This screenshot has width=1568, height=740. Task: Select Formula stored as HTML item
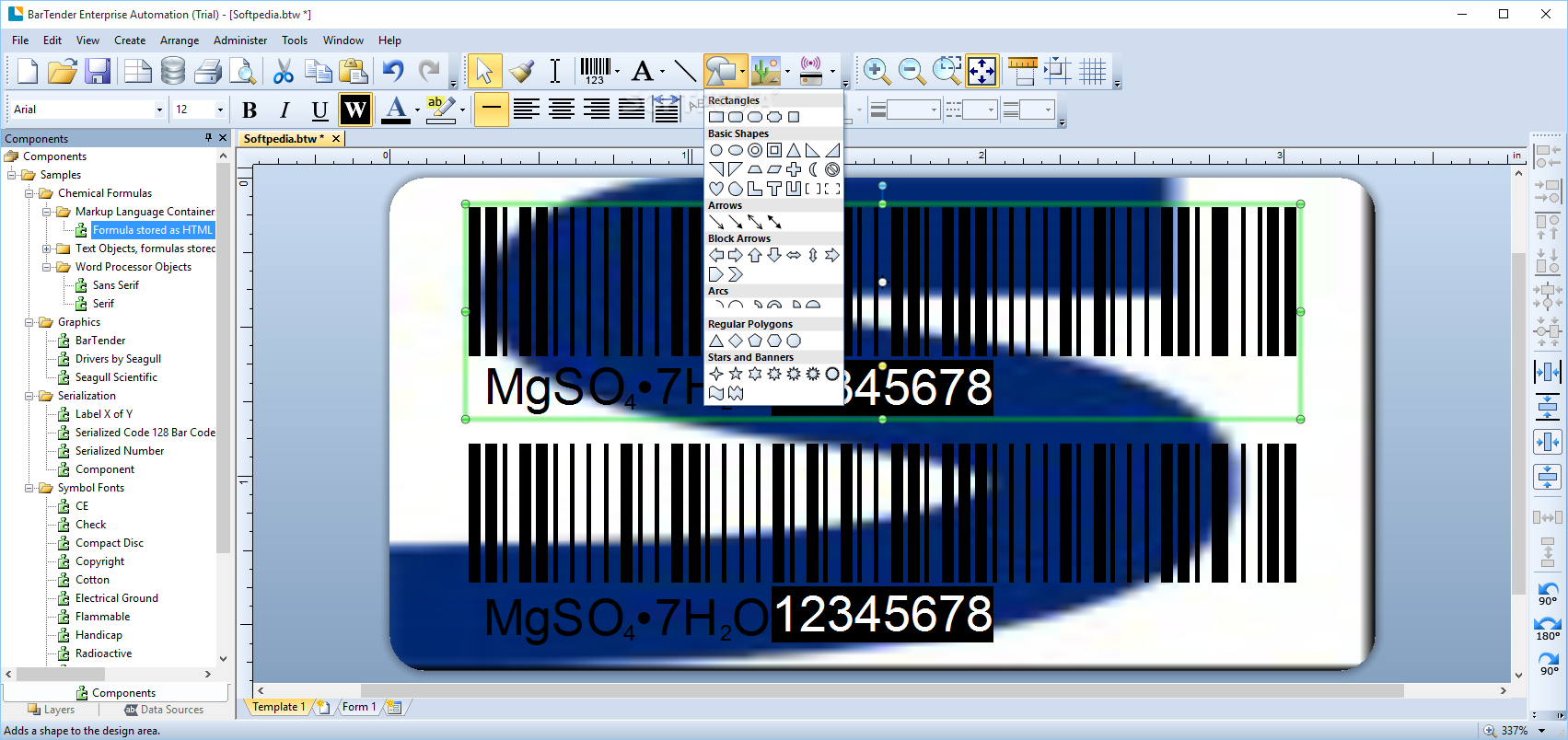153,230
